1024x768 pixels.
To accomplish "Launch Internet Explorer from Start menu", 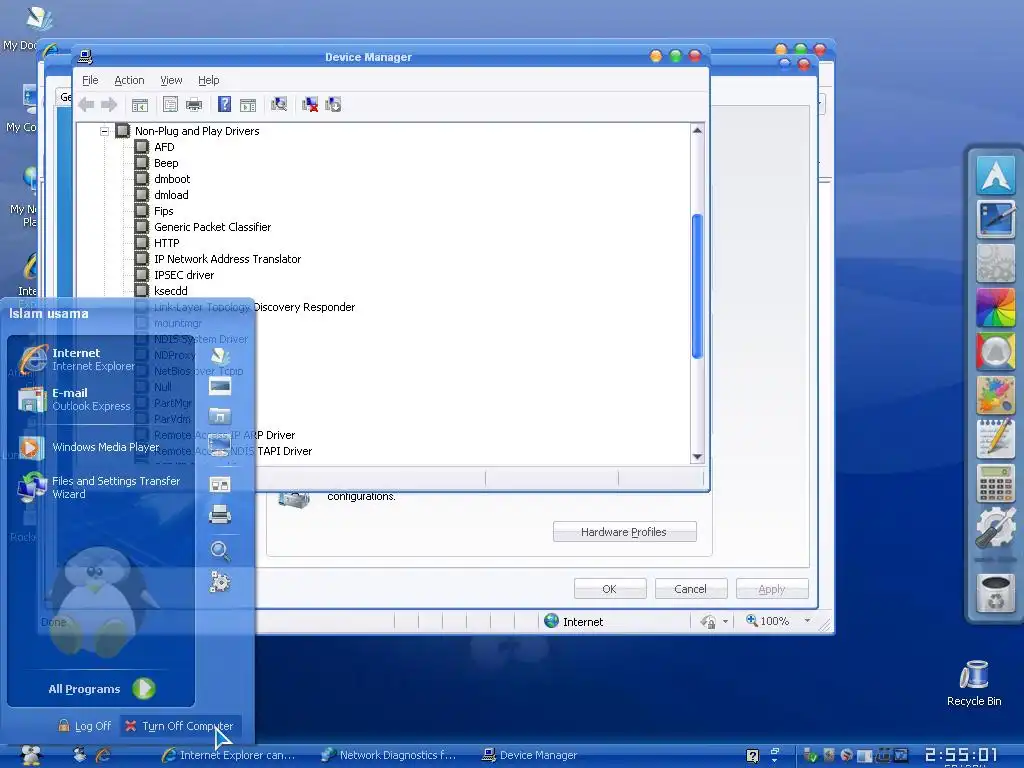I will (x=77, y=359).
